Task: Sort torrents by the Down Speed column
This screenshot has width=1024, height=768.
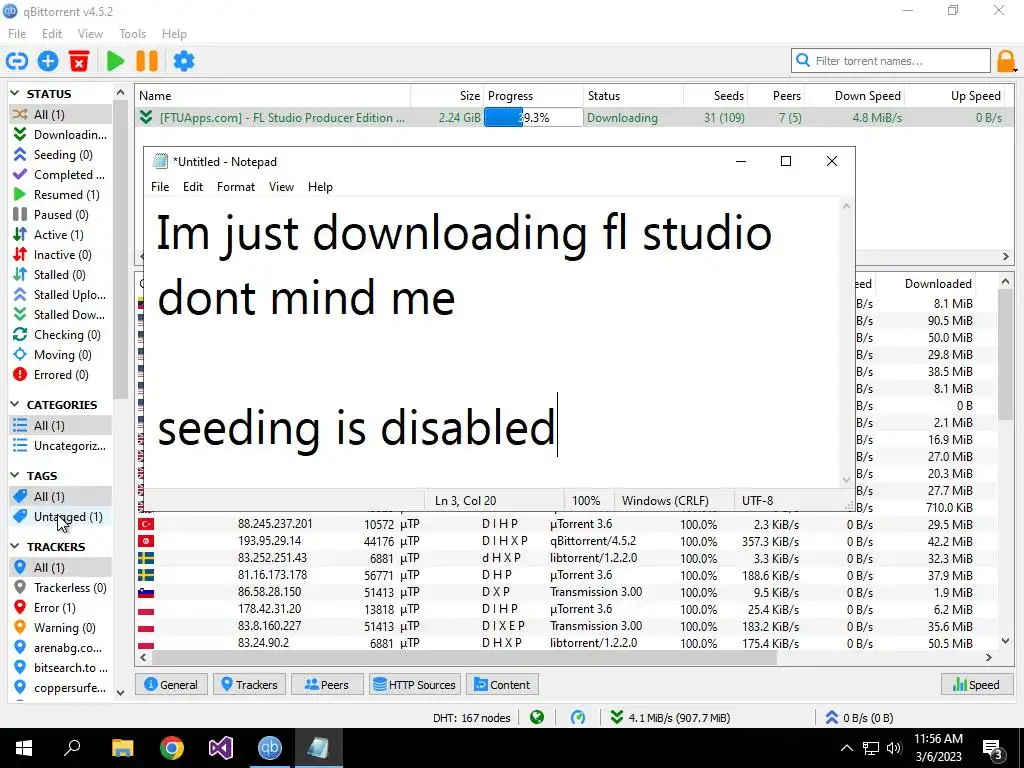Action: (856, 96)
